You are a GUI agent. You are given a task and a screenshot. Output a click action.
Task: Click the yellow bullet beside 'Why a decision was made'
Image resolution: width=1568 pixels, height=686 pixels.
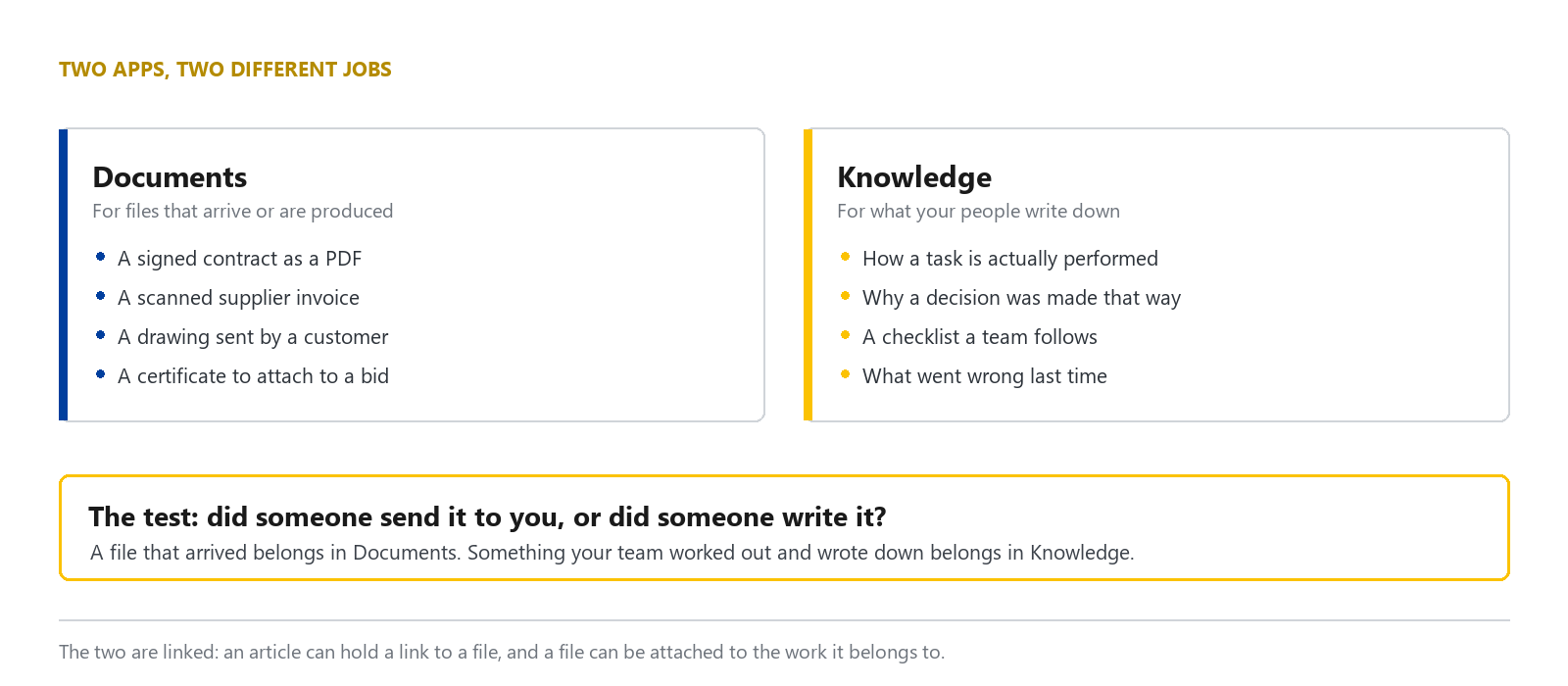click(x=845, y=295)
